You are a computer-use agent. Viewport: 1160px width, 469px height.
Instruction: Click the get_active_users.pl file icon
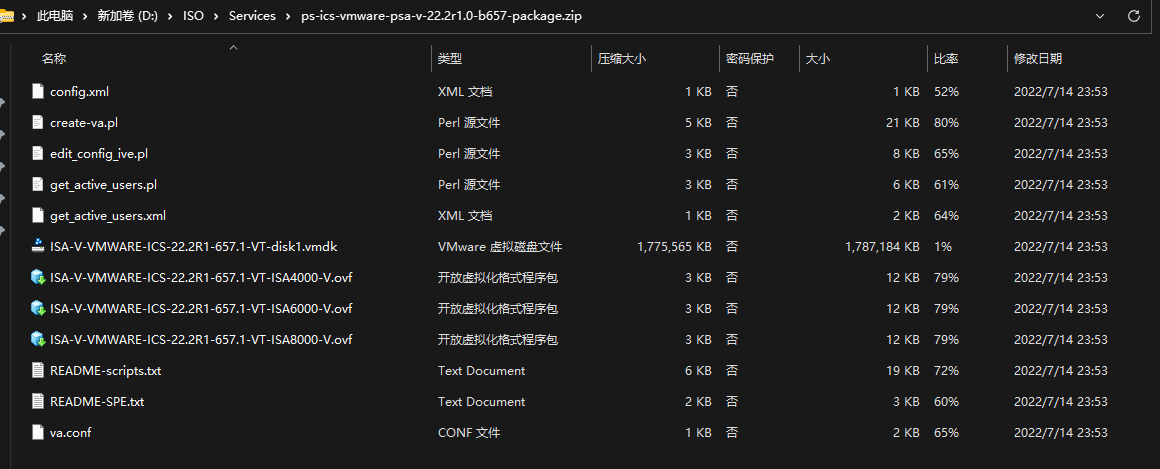tap(38, 185)
